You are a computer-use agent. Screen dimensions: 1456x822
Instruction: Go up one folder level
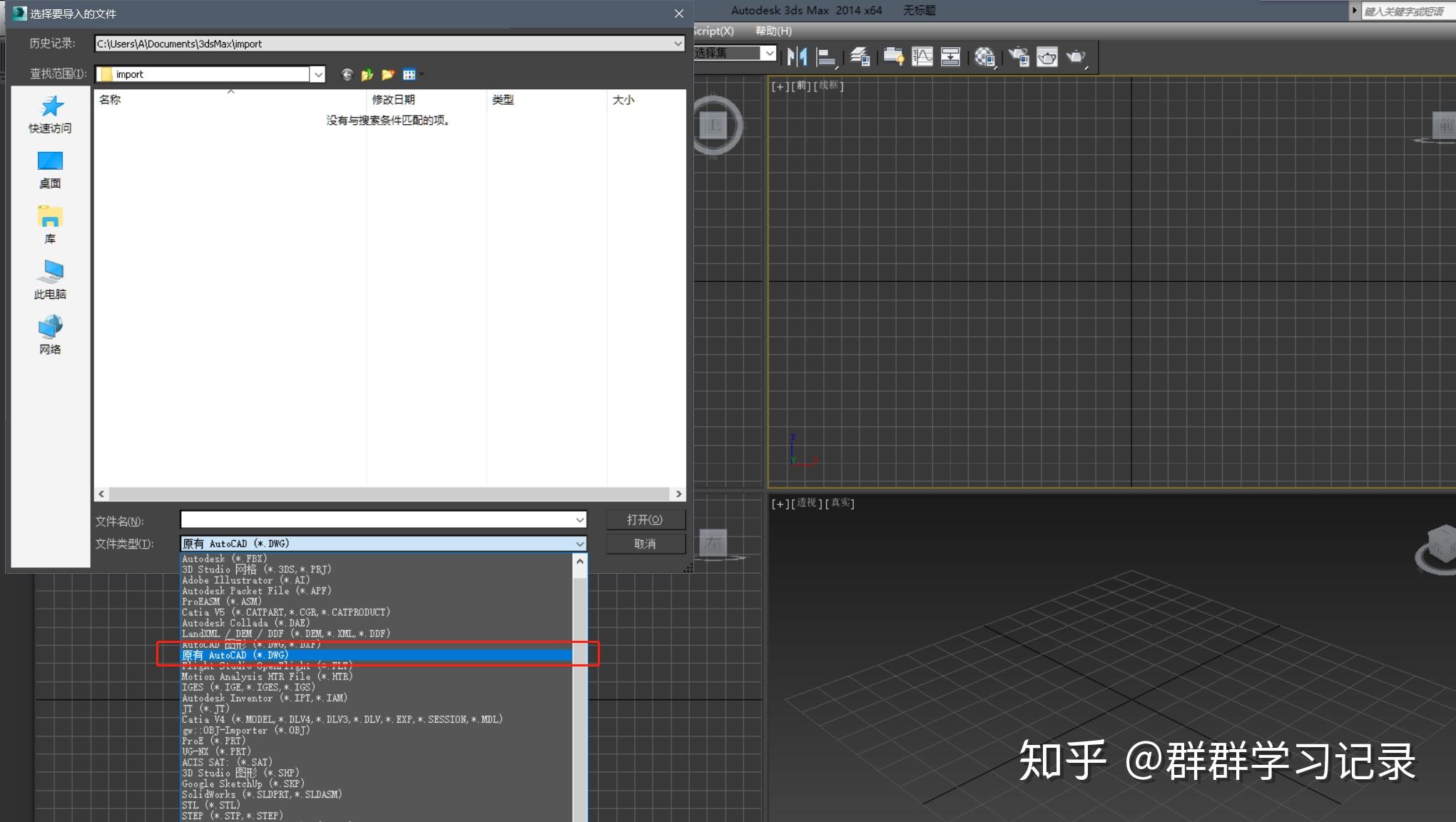tap(367, 74)
